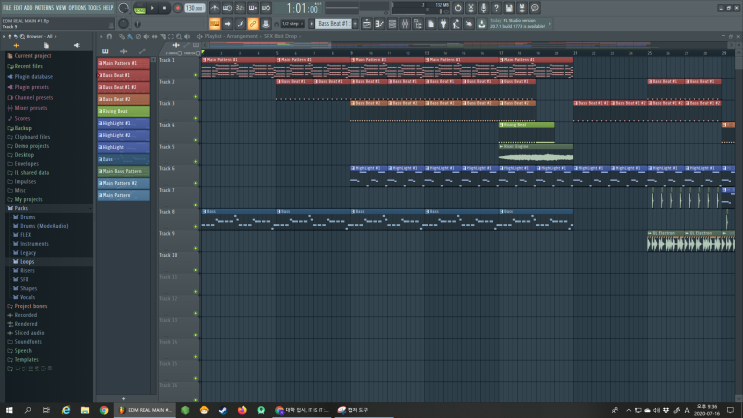This screenshot has width=743, height=418.
Task: Click the Stop transport button
Action: [x=164, y=8]
